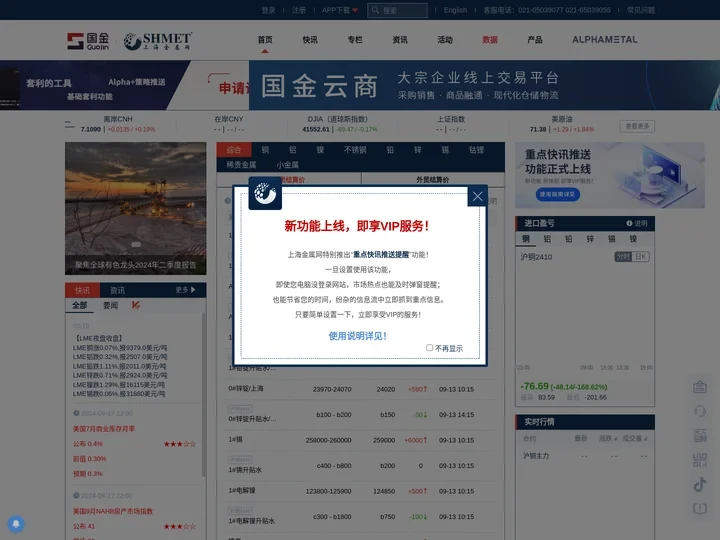Screen dimensions: 720x540
Task: Select the 铜 tab in price table header
Action: [x=265, y=150]
